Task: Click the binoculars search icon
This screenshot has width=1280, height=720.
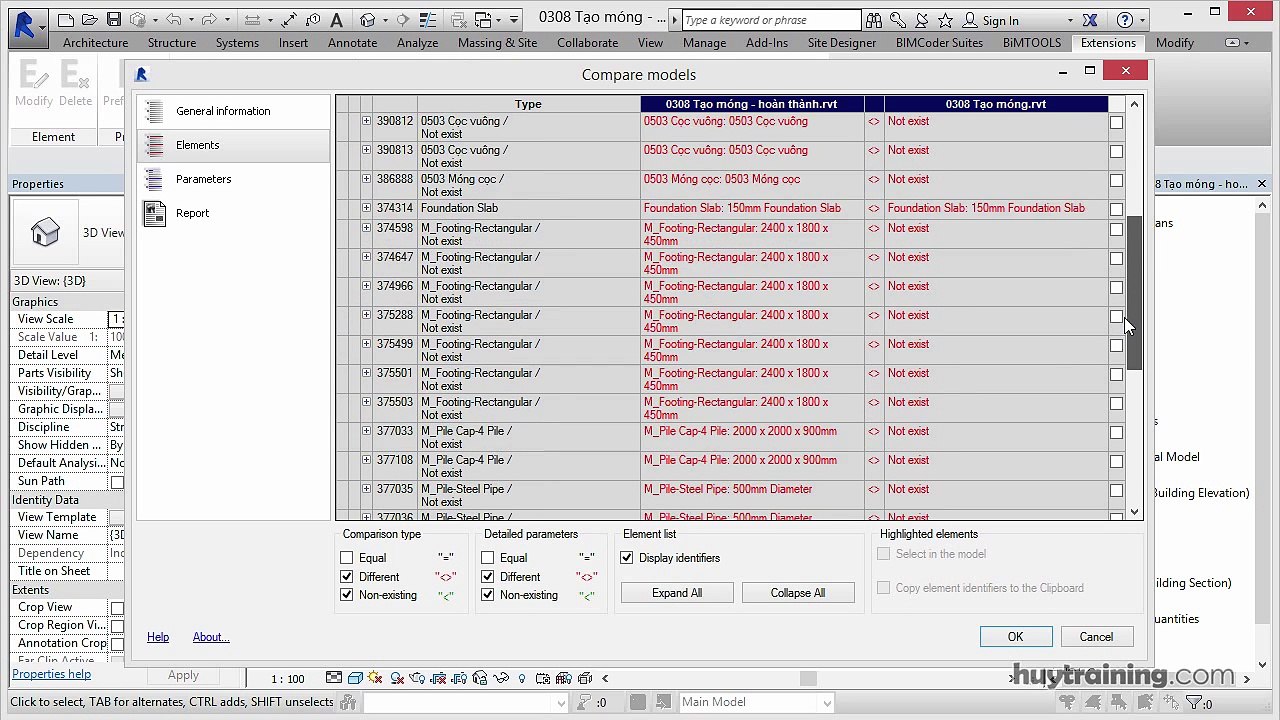Action: [x=874, y=20]
